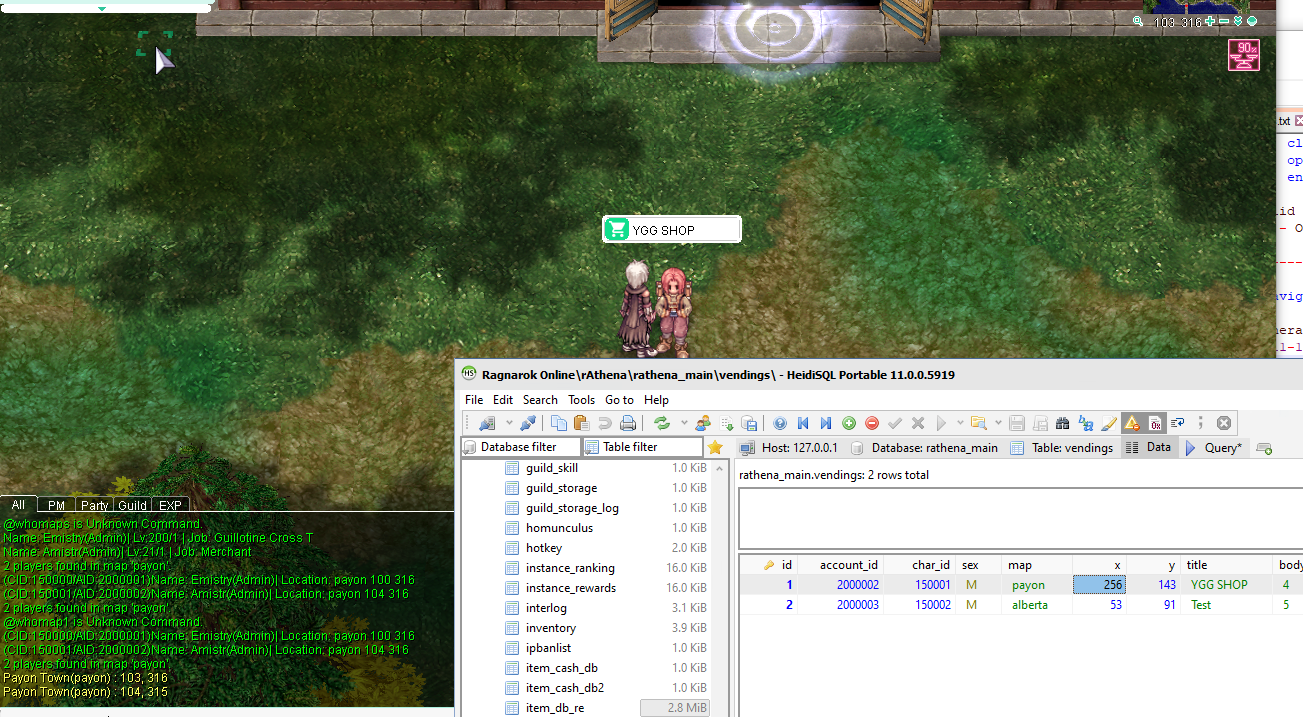Select the guild_storage table in tree
This screenshot has width=1303, height=717.
561,488
